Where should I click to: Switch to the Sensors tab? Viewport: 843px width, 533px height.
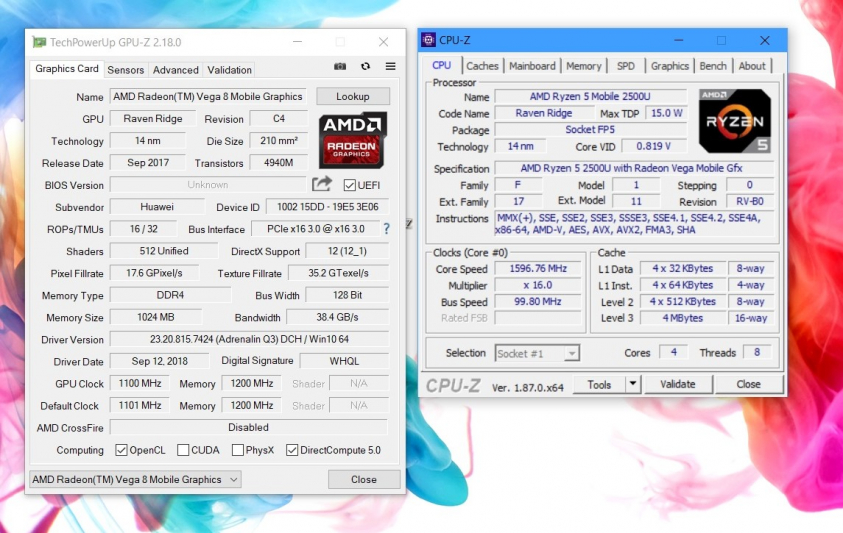126,70
